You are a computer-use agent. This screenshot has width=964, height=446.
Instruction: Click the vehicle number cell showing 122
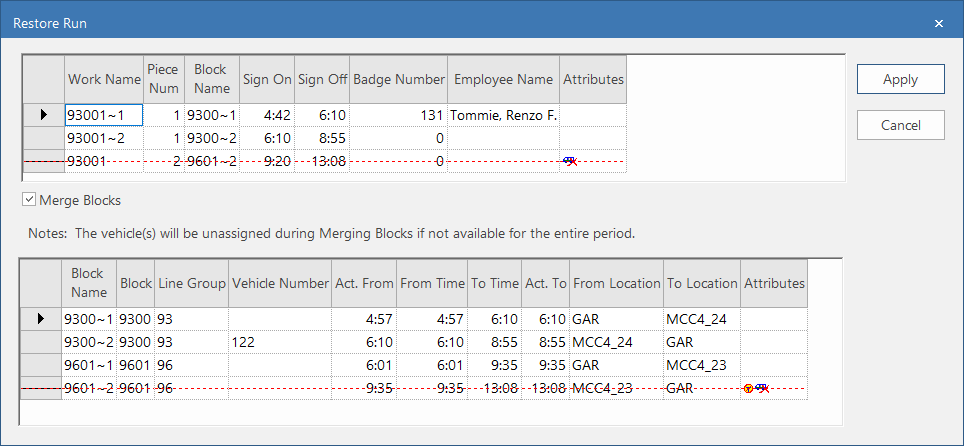pos(280,342)
